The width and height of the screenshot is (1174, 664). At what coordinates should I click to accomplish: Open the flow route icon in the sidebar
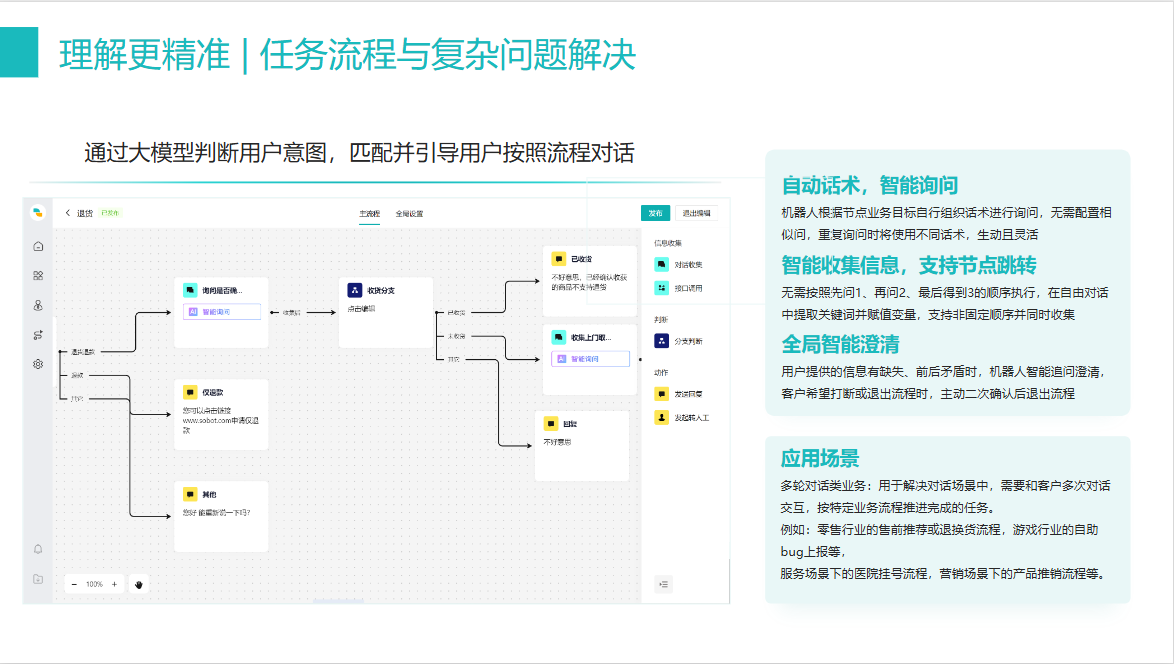38,335
